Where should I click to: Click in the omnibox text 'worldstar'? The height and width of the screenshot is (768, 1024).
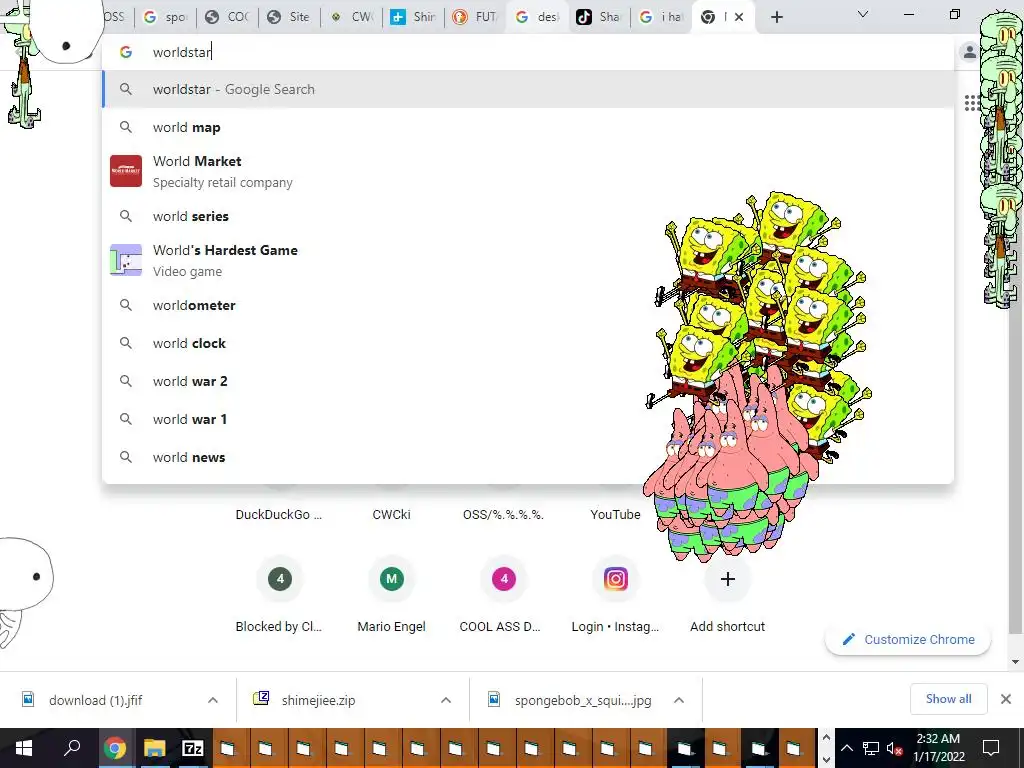(182, 52)
